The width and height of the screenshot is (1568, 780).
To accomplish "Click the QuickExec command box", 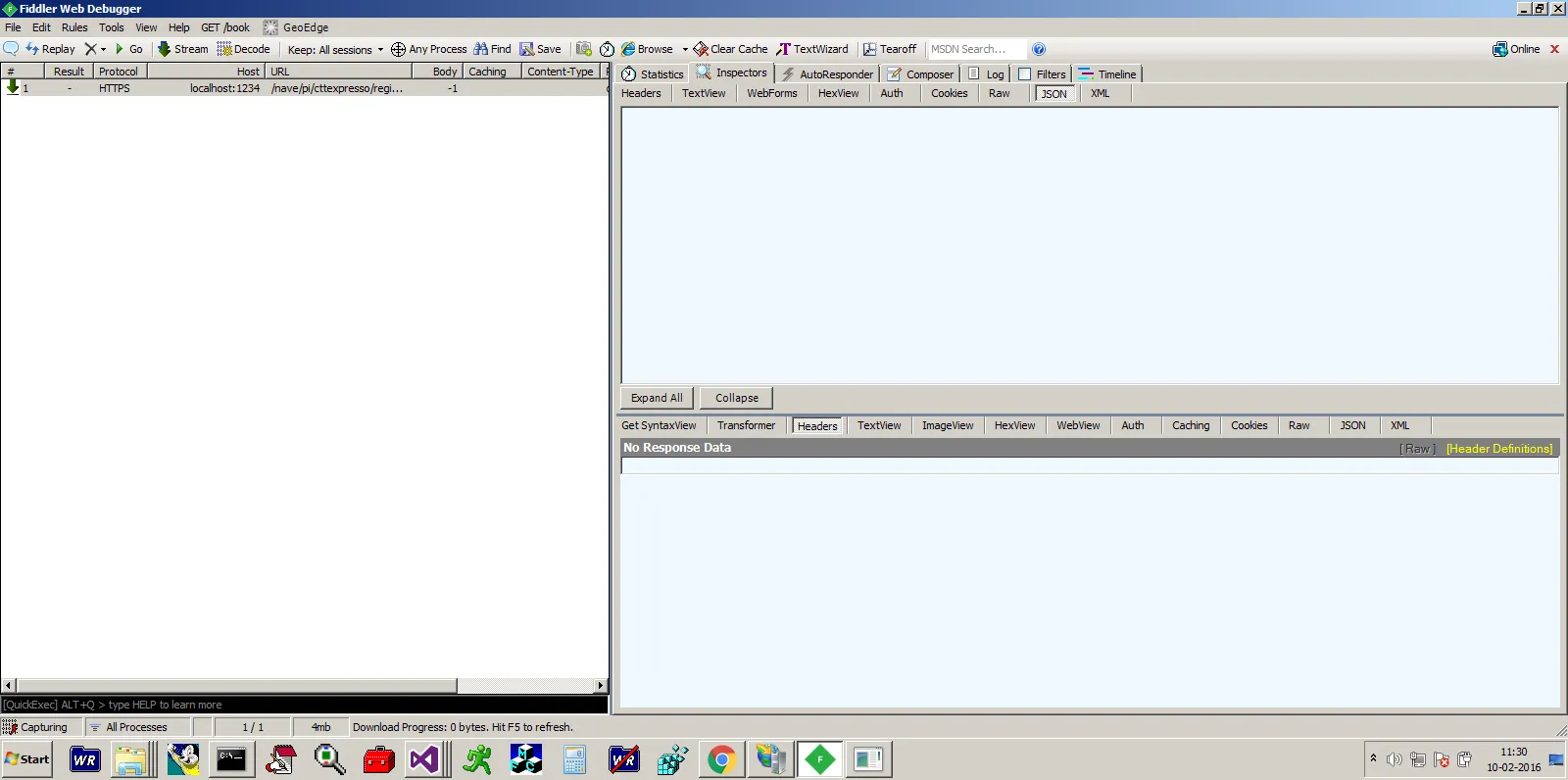I will coord(304,705).
